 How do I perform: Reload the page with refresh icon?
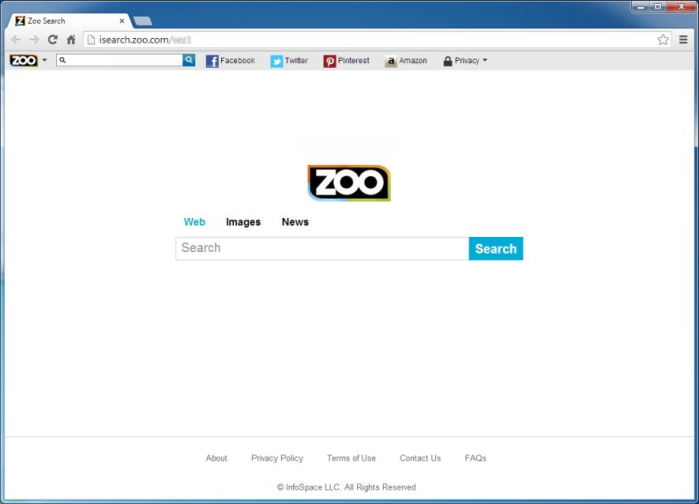point(53,40)
